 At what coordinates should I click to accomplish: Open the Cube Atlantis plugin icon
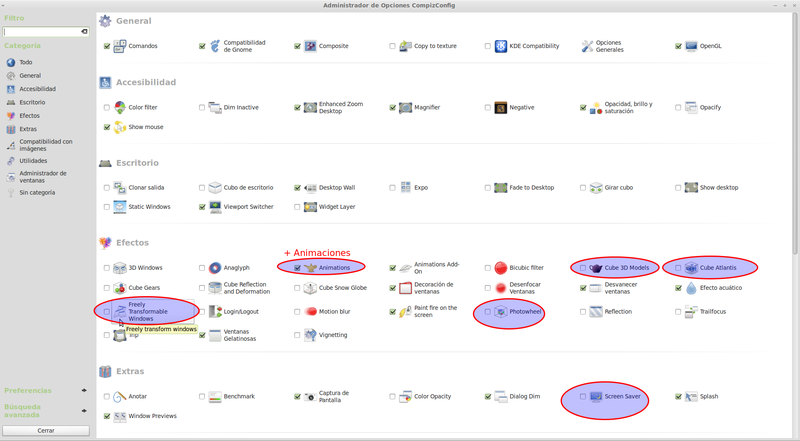[691, 268]
